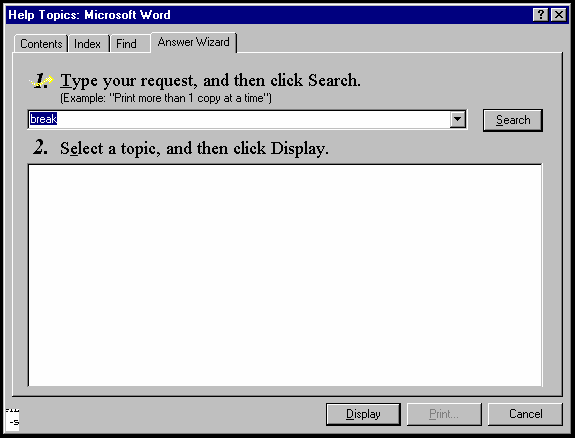The image size is (575, 438).
Task: Go to the Find tab
Action: coord(127,44)
